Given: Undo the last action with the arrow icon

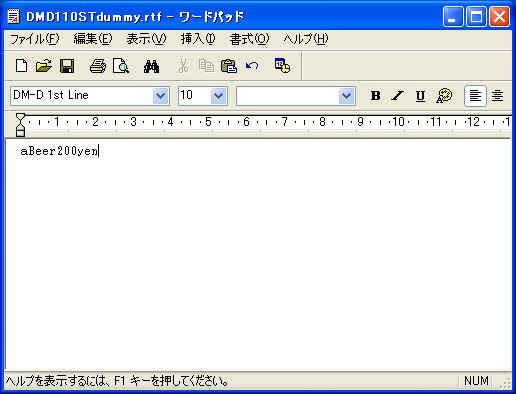Looking at the screenshot, I should (x=252, y=66).
